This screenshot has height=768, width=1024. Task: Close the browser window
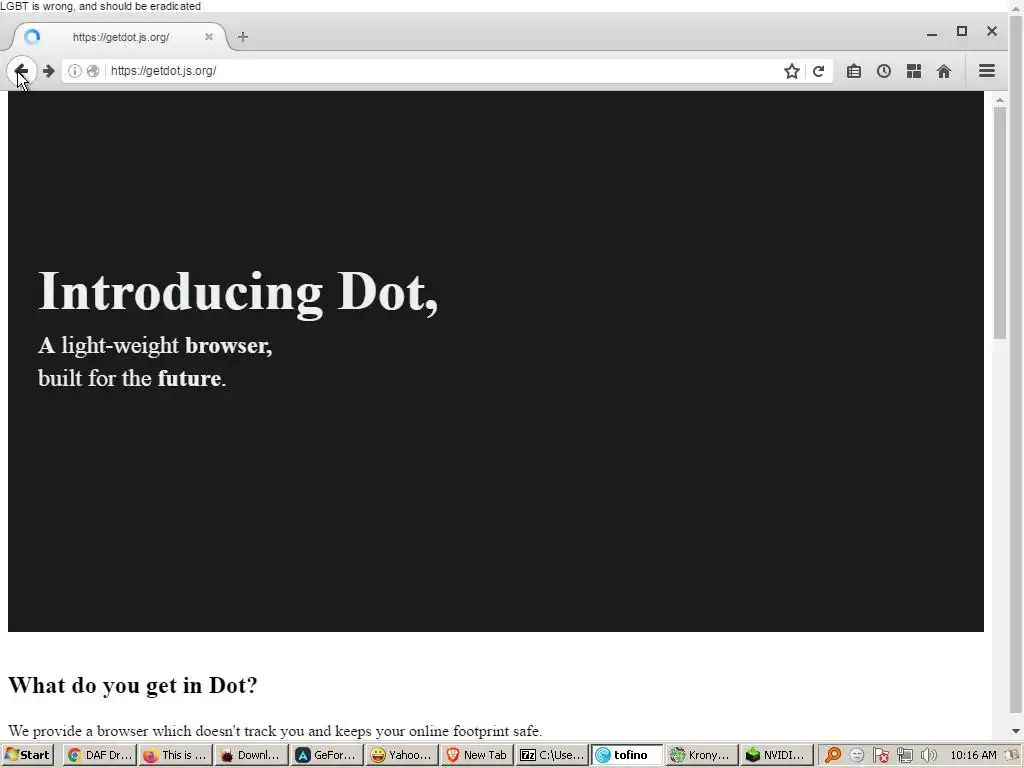(x=992, y=31)
